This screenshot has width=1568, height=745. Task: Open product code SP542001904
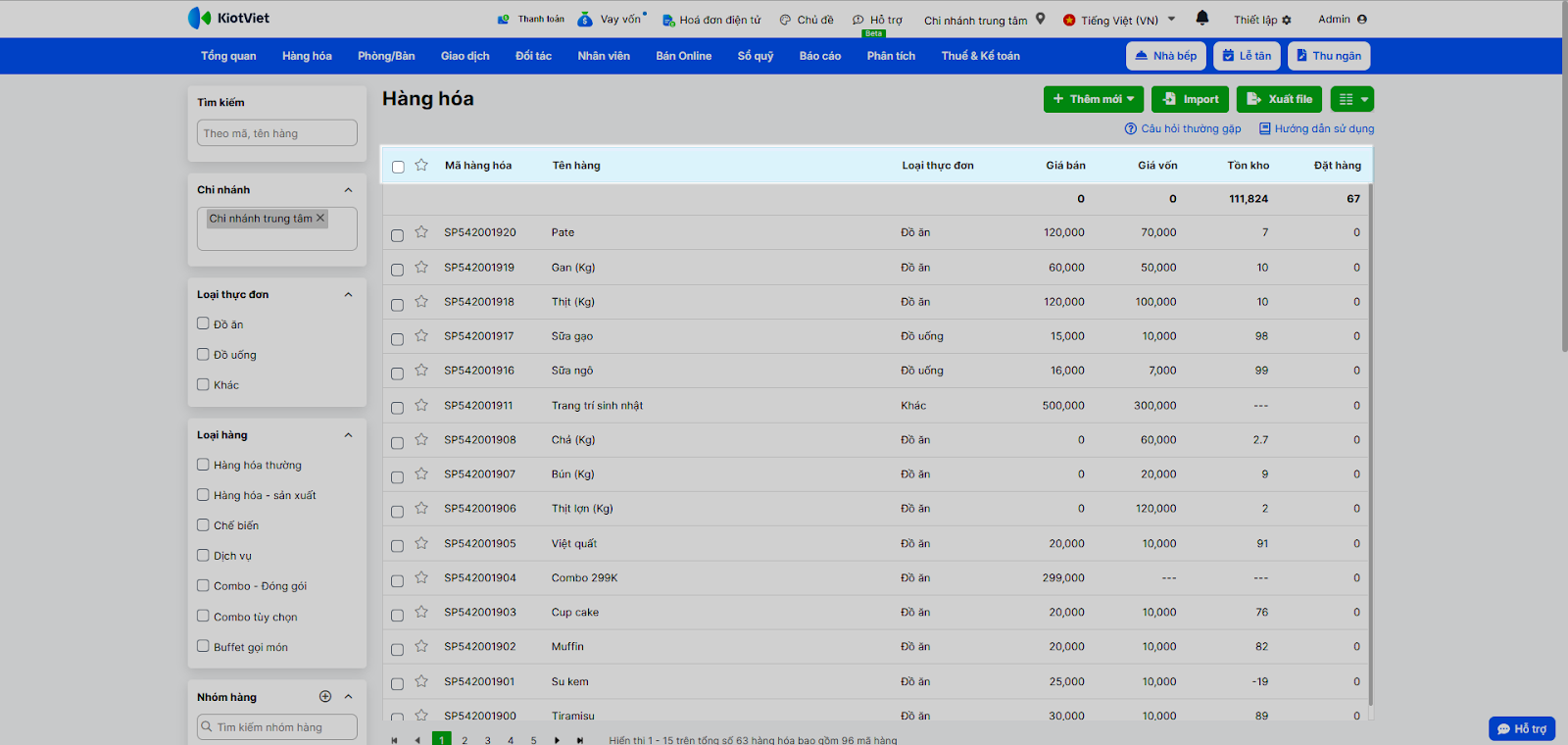point(480,577)
